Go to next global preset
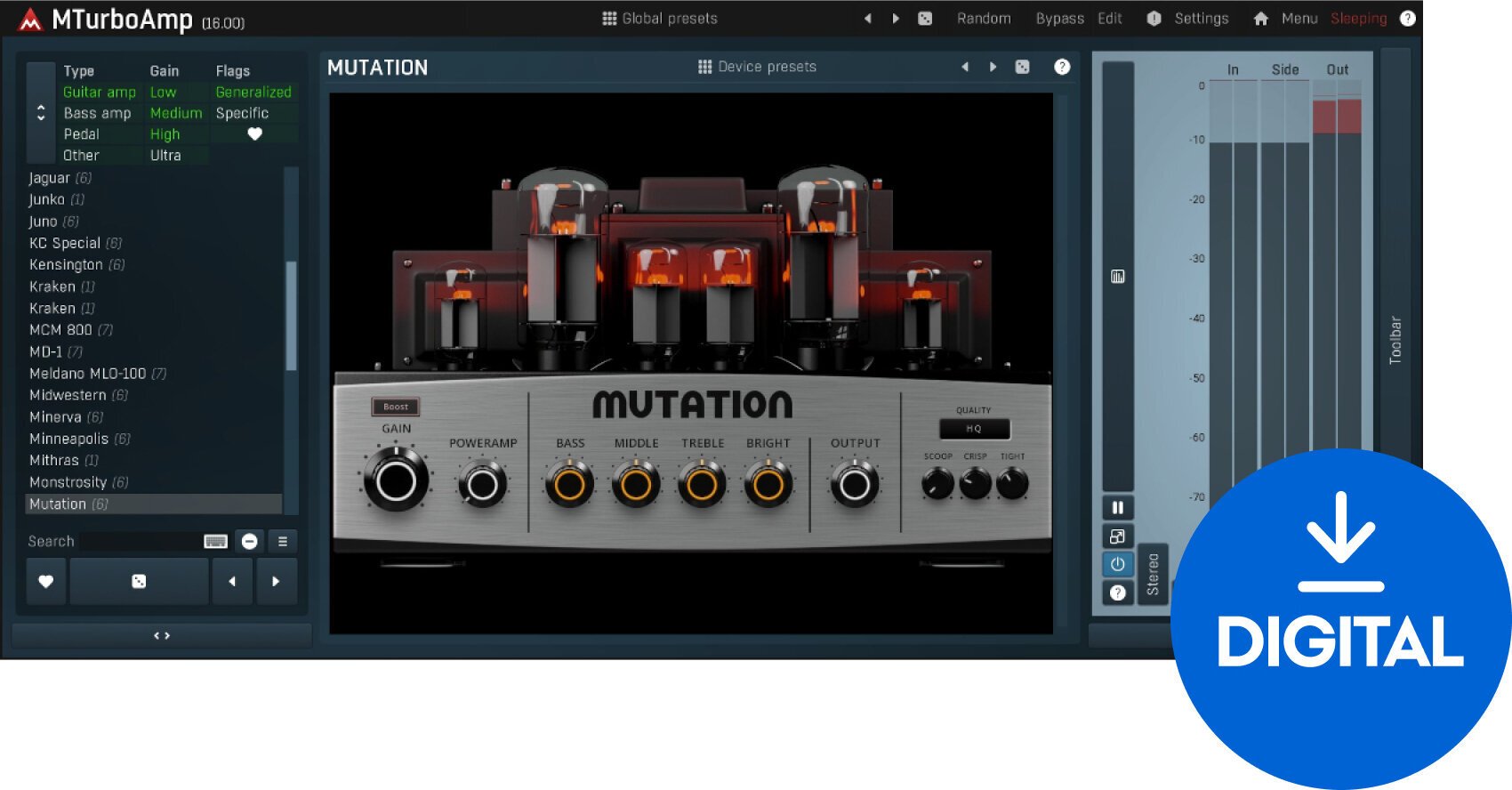Viewport: 1512px width, 790px height. pyautogui.click(x=896, y=19)
